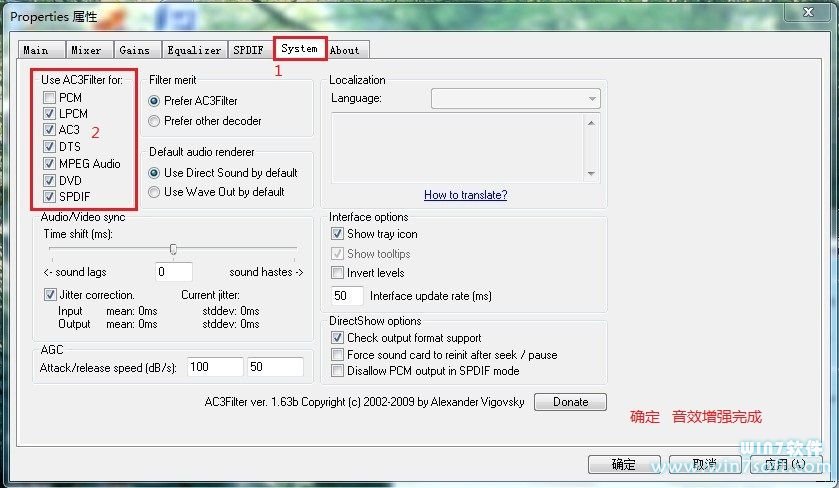The image size is (839, 488).
Task: Confirm with the 确定 button
Action: coord(624,464)
